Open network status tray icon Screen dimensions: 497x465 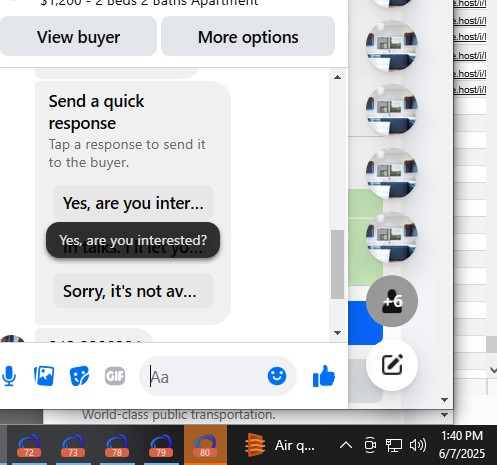pyautogui.click(x=394, y=445)
